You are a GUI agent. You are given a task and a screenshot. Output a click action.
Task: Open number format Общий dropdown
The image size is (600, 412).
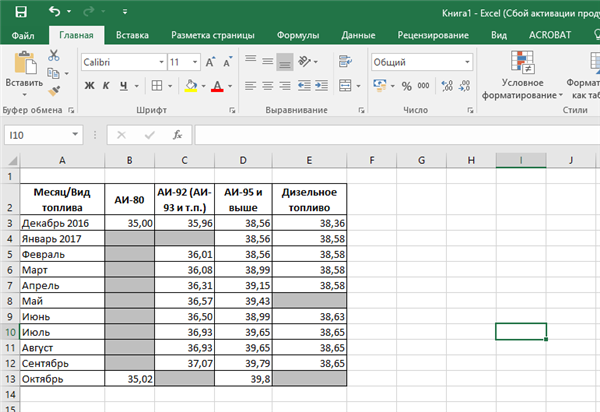(467, 62)
